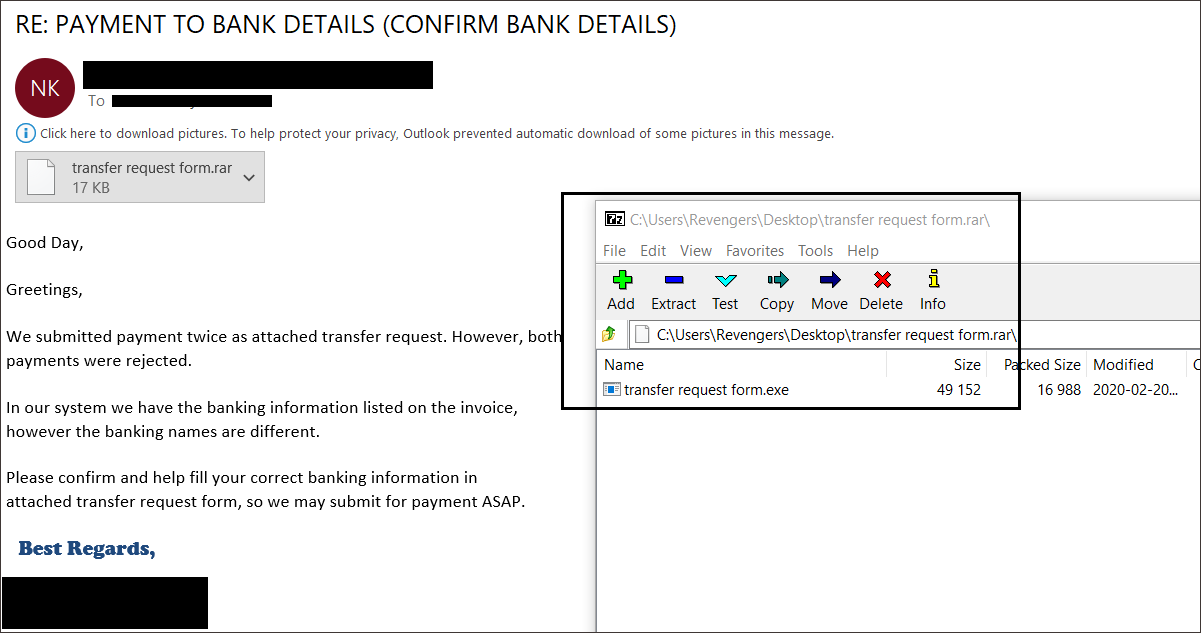Select the Move arrow icon
The height and width of the screenshot is (633, 1201).
(x=829, y=280)
